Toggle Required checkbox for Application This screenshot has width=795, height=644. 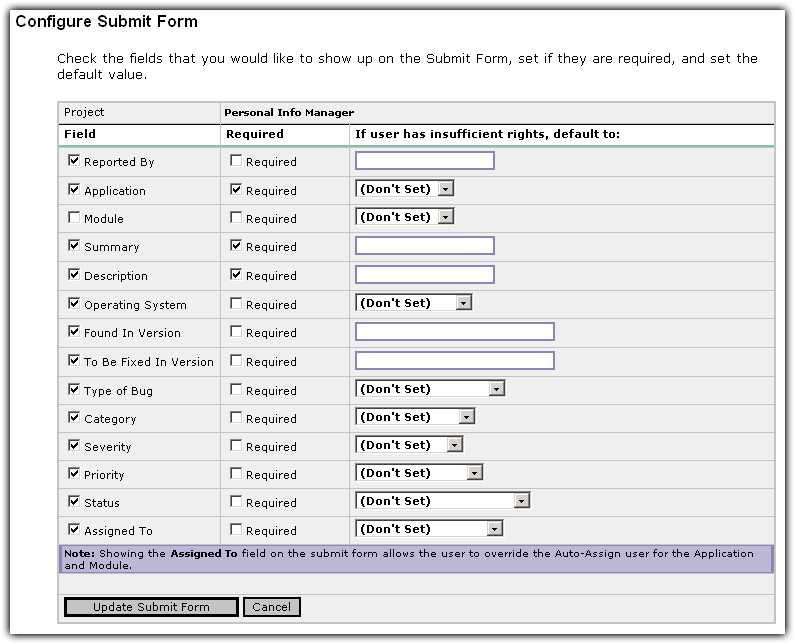236,189
